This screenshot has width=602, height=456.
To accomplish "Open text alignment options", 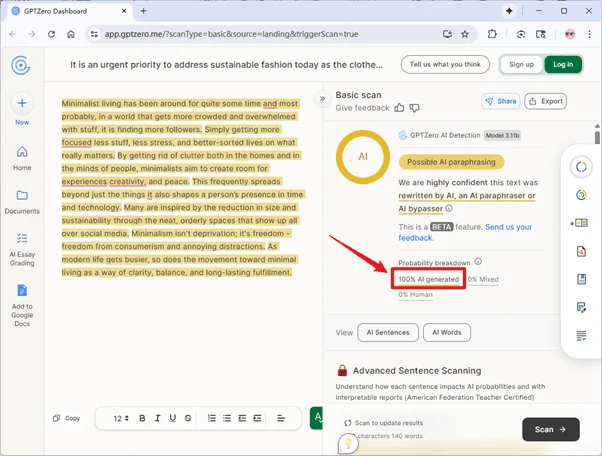I will (281, 418).
